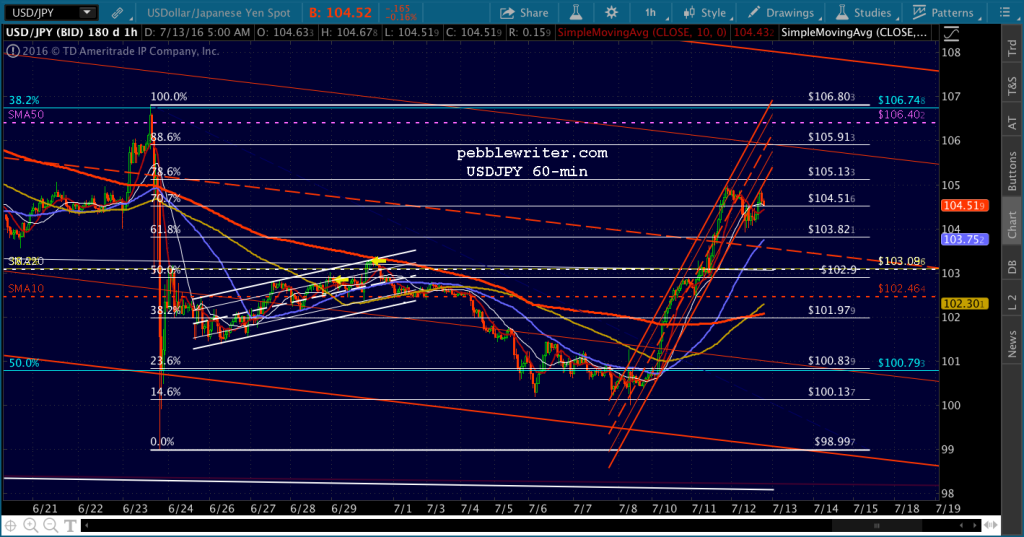The image size is (1024, 537).
Task: Click the B: 104.52 bid price
Action: pos(340,12)
